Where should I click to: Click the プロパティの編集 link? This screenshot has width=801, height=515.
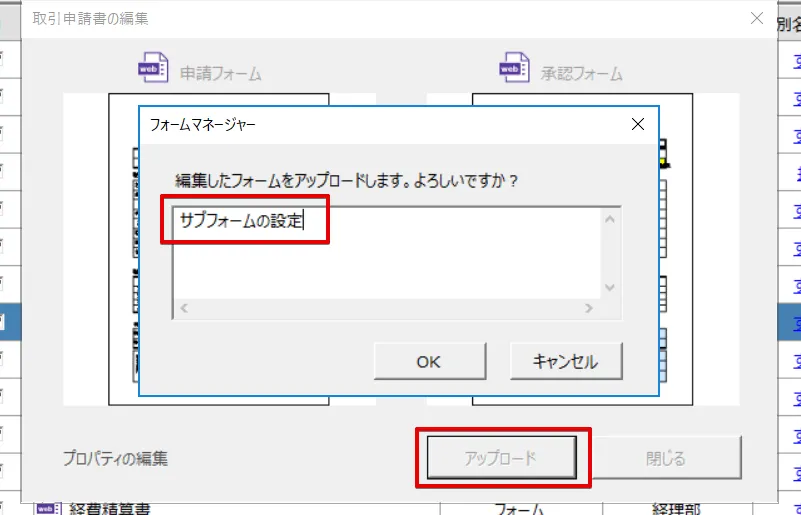115,458
